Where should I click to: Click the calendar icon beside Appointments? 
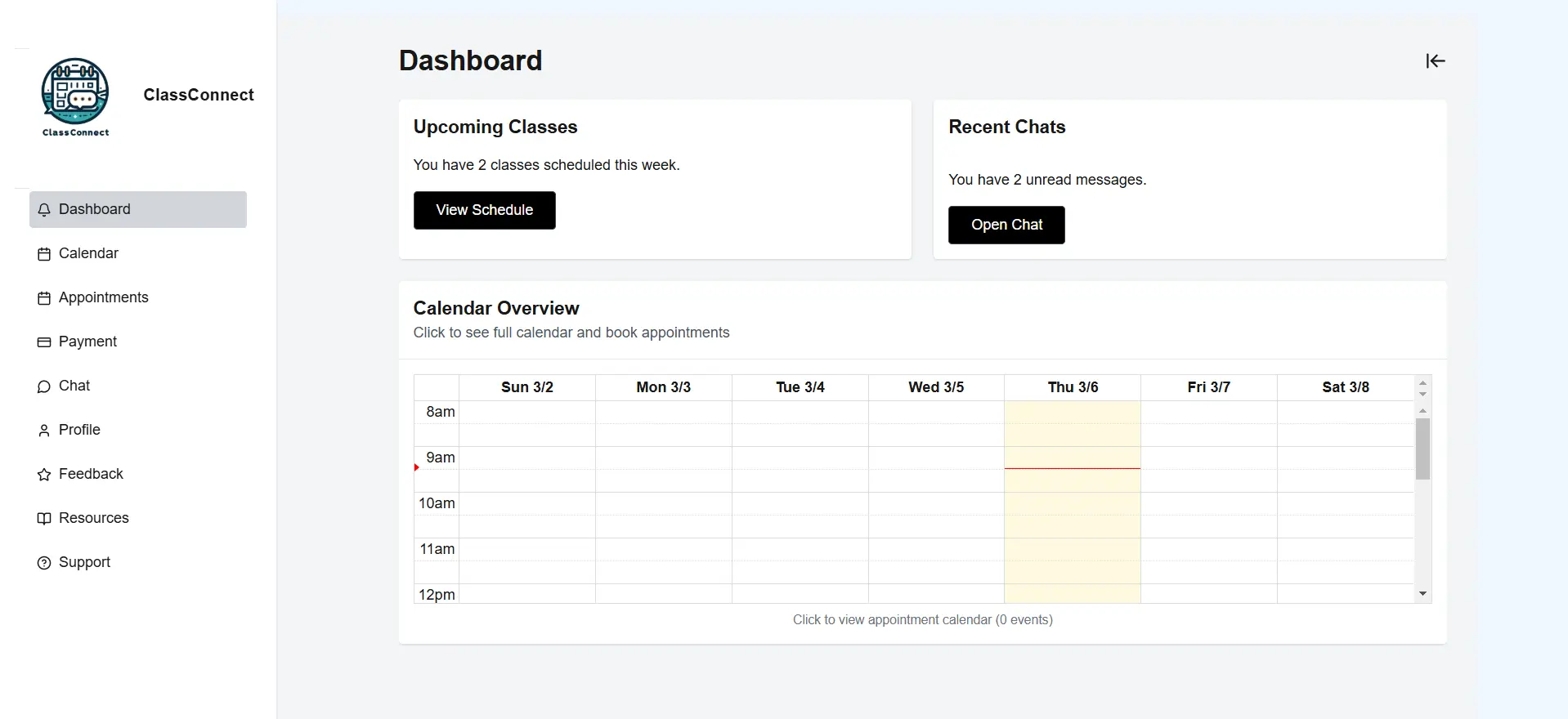coord(44,298)
